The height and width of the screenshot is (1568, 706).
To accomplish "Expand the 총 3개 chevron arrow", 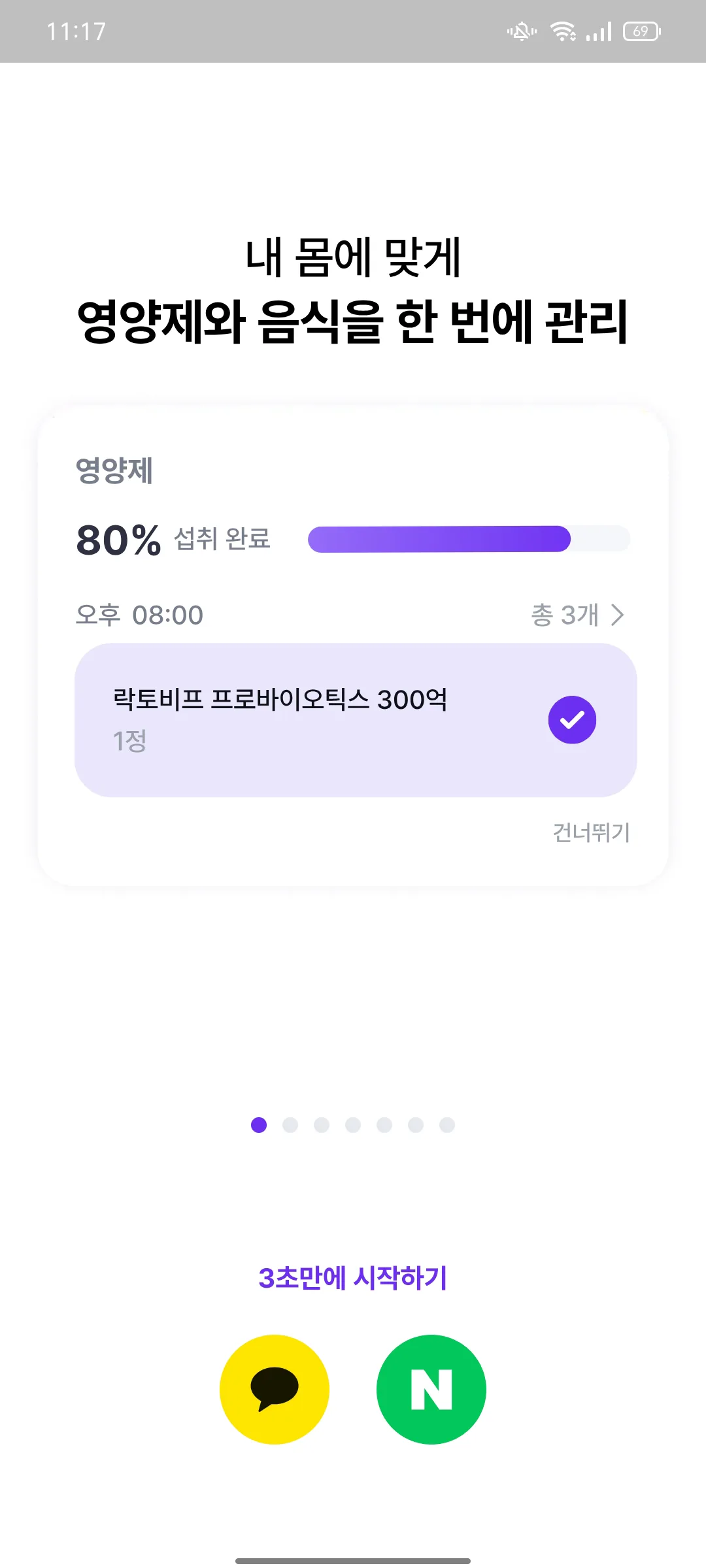I will tap(617, 615).
